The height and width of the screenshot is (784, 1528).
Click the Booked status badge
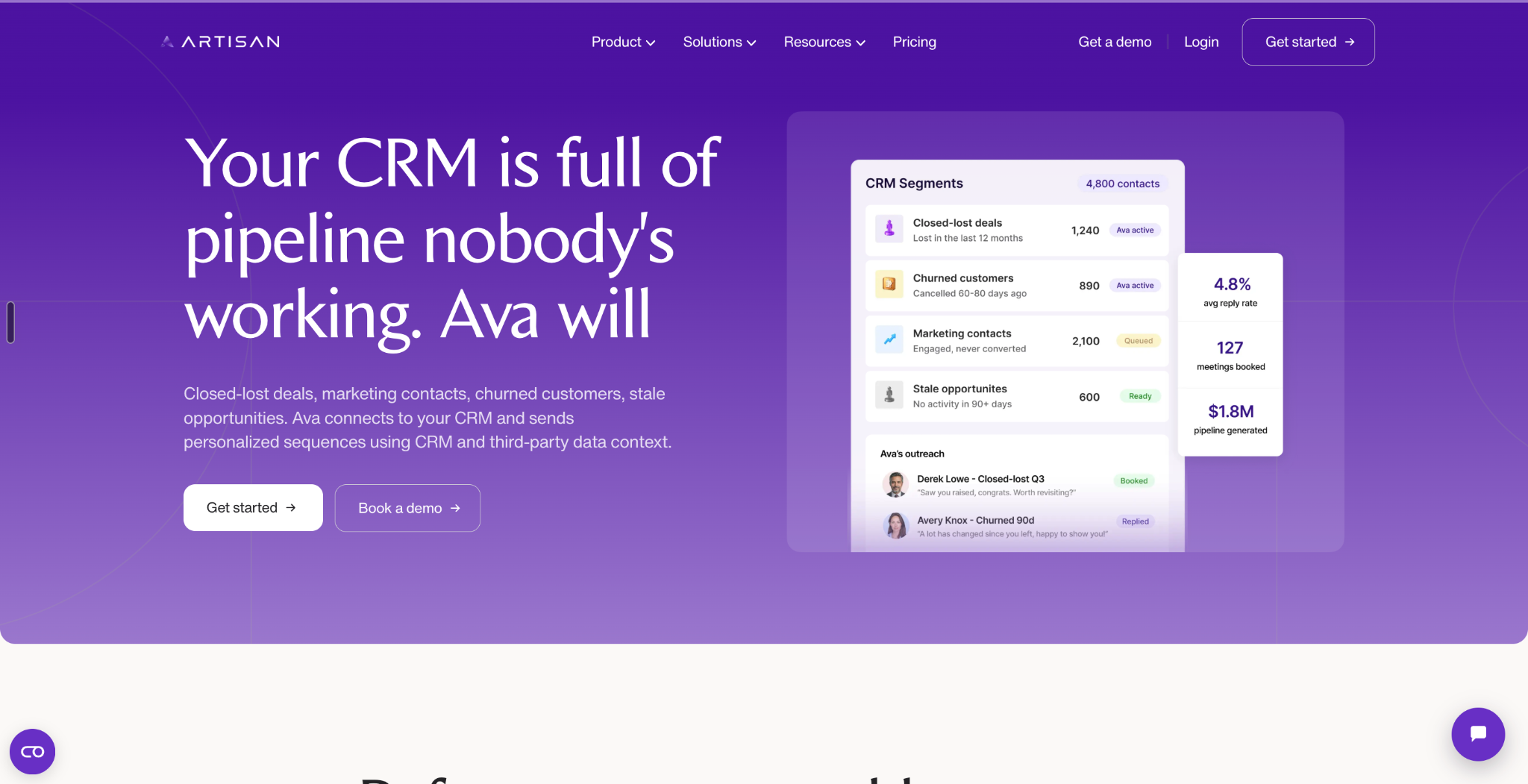point(1133,480)
